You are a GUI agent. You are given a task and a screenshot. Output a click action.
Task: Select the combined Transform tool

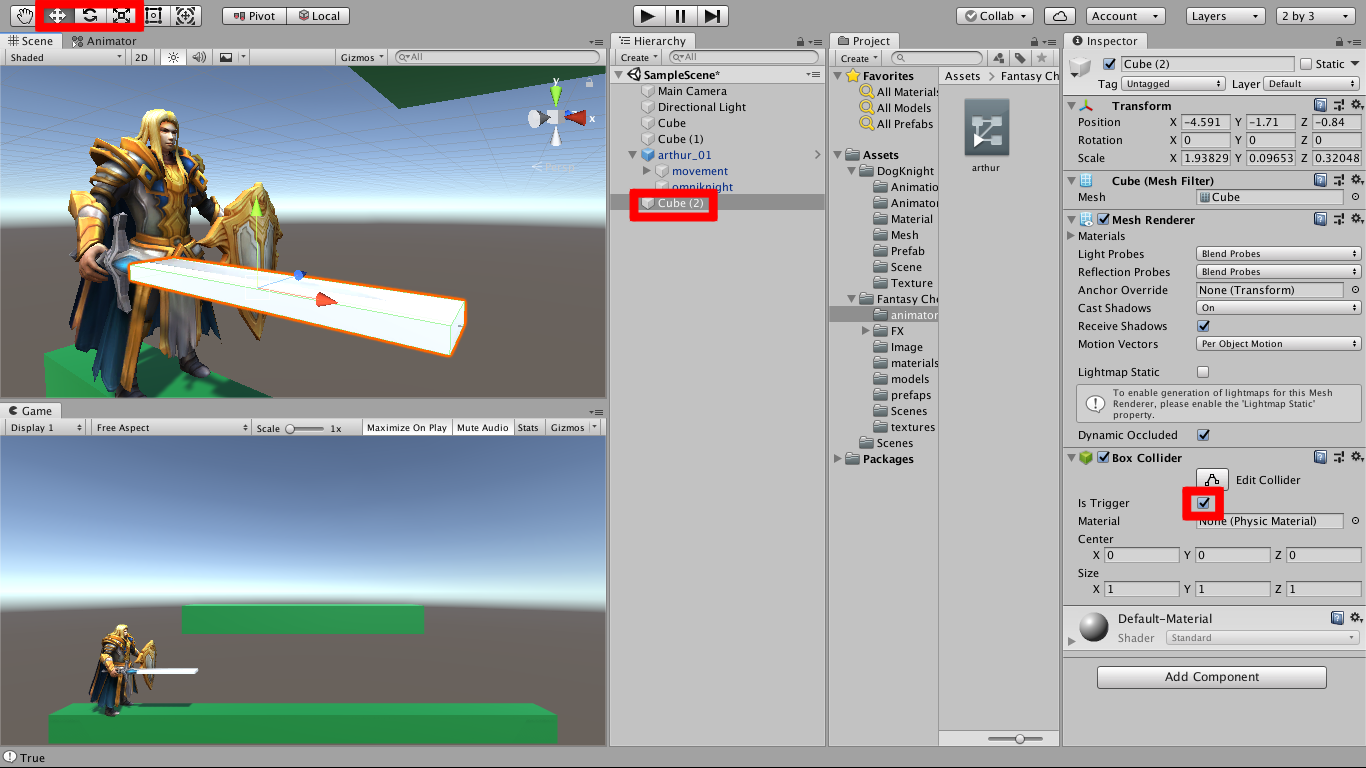[185, 16]
